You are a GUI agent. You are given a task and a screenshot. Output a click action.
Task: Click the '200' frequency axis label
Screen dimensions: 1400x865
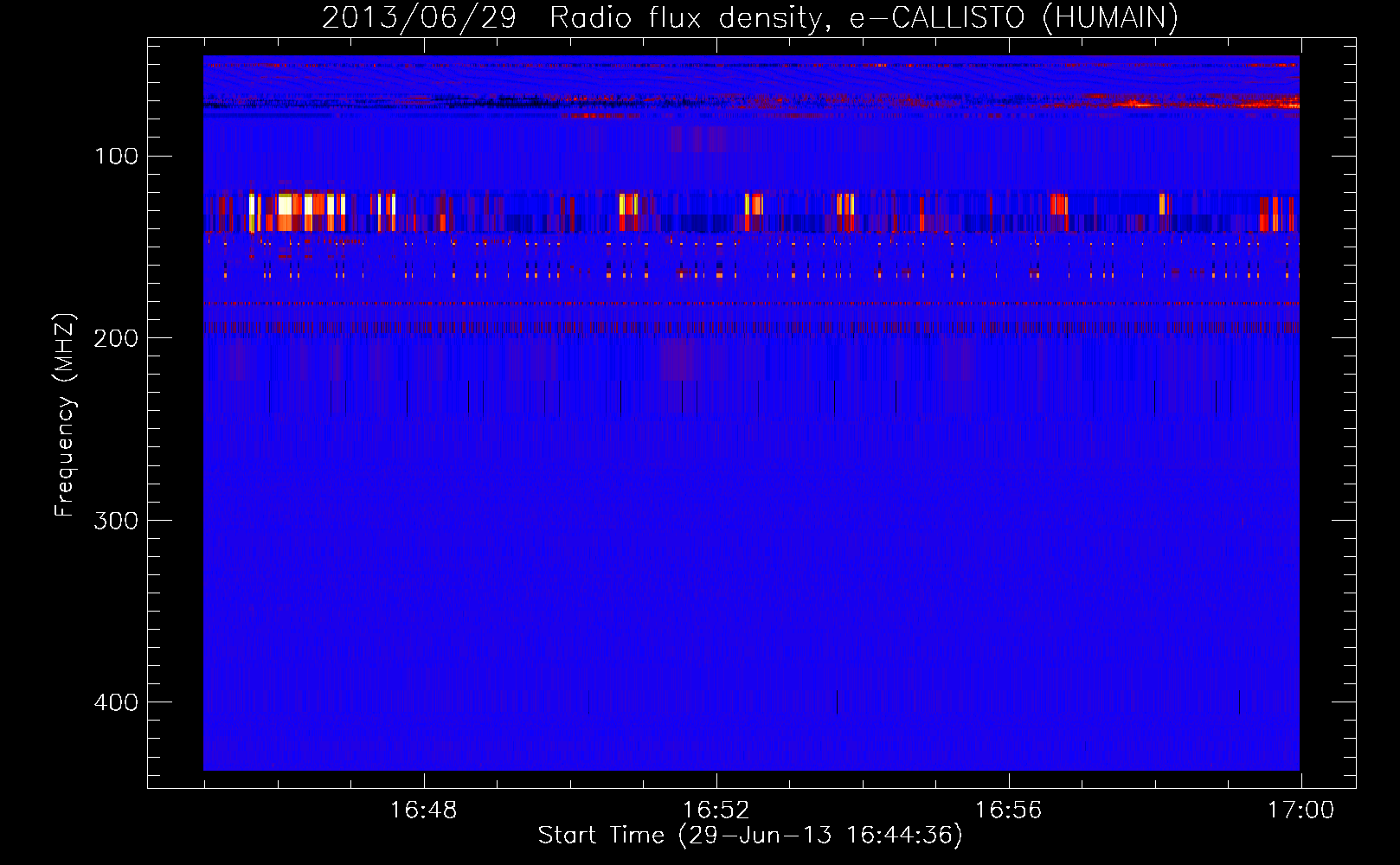(x=116, y=338)
